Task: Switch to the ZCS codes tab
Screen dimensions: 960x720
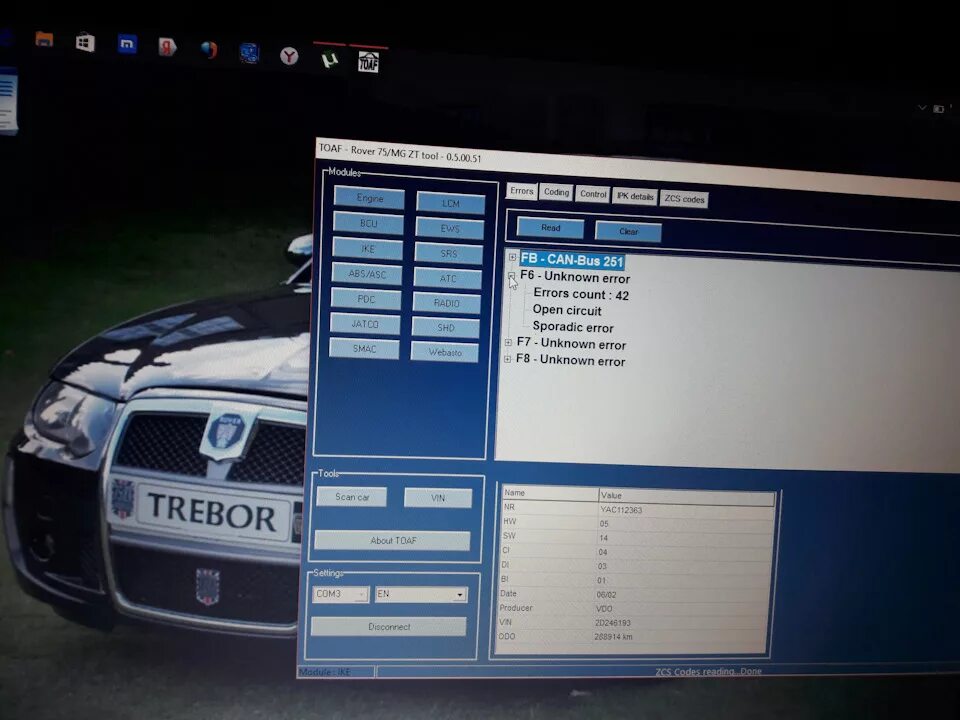Action: 684,199
